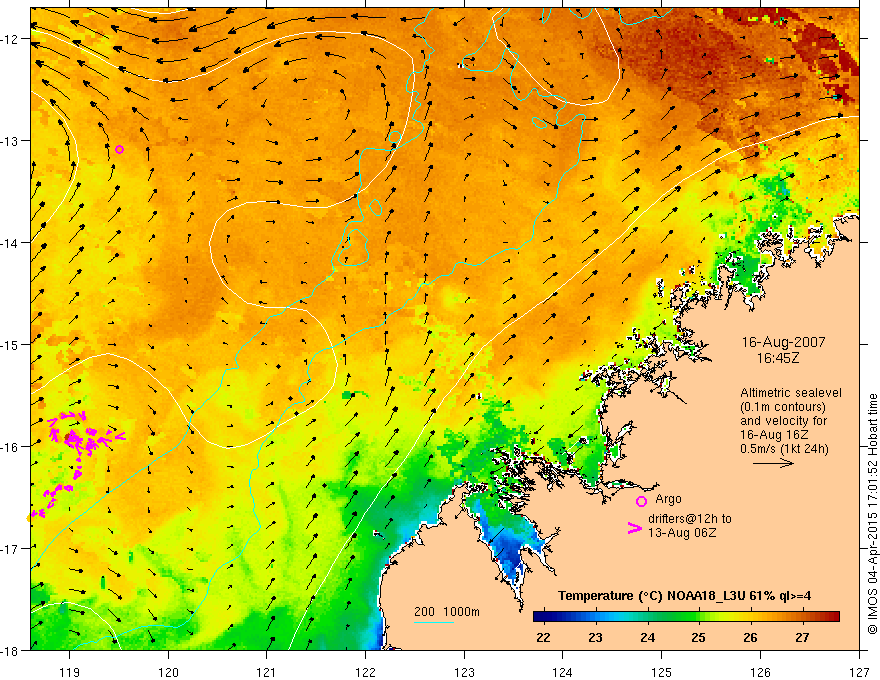Click the '(0.1m contours)' text
This screenshot has width=880, height=680.
[783, 407]
